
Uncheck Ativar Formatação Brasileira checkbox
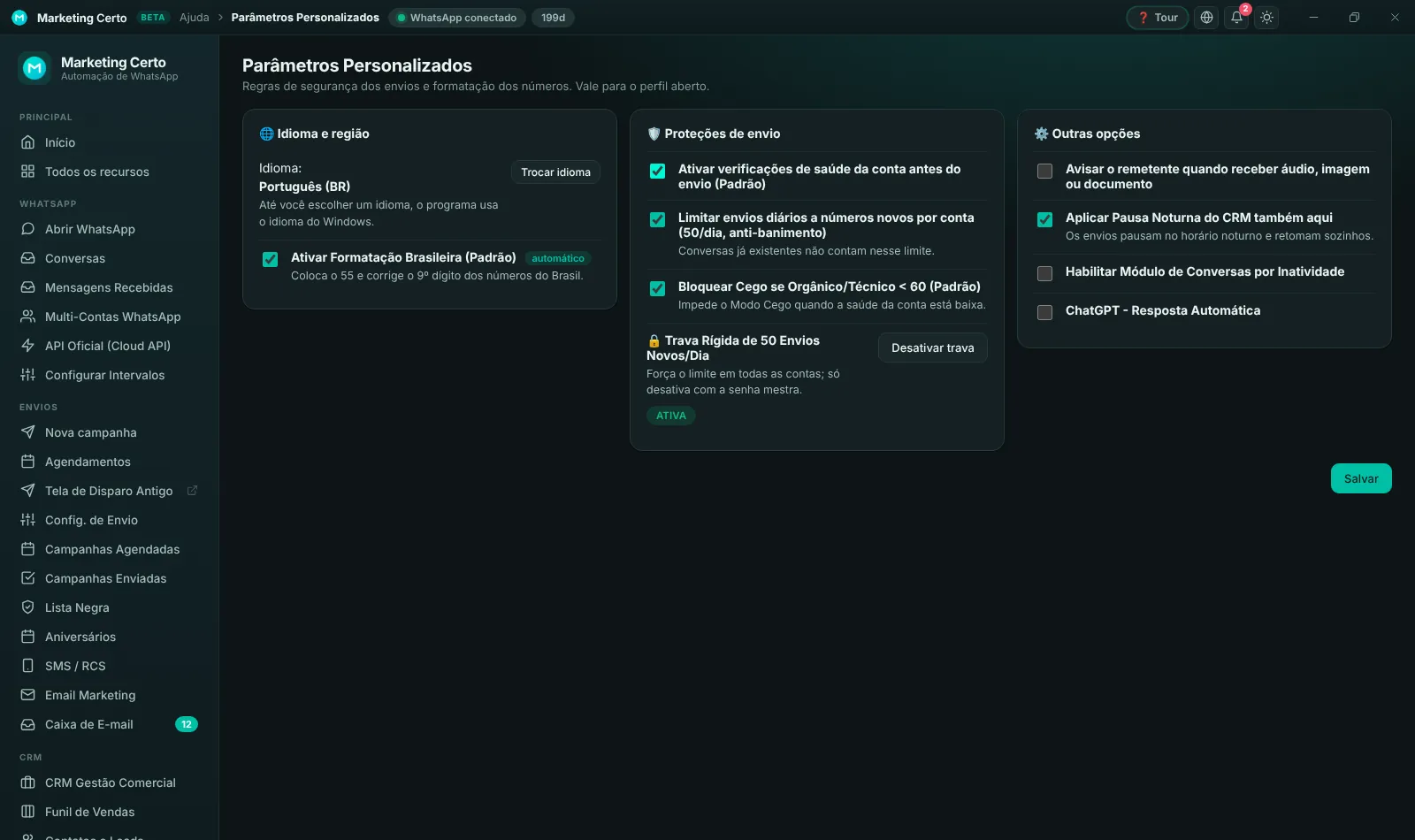click(x=270, y=259)
